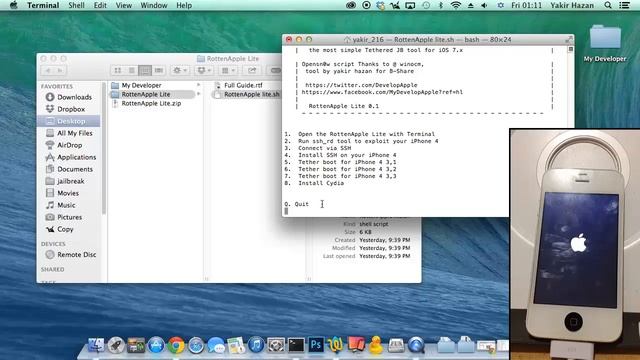640x360 pixels.
Task: Click Terminal window scrollbar top
Action: (x=571, y=49)
